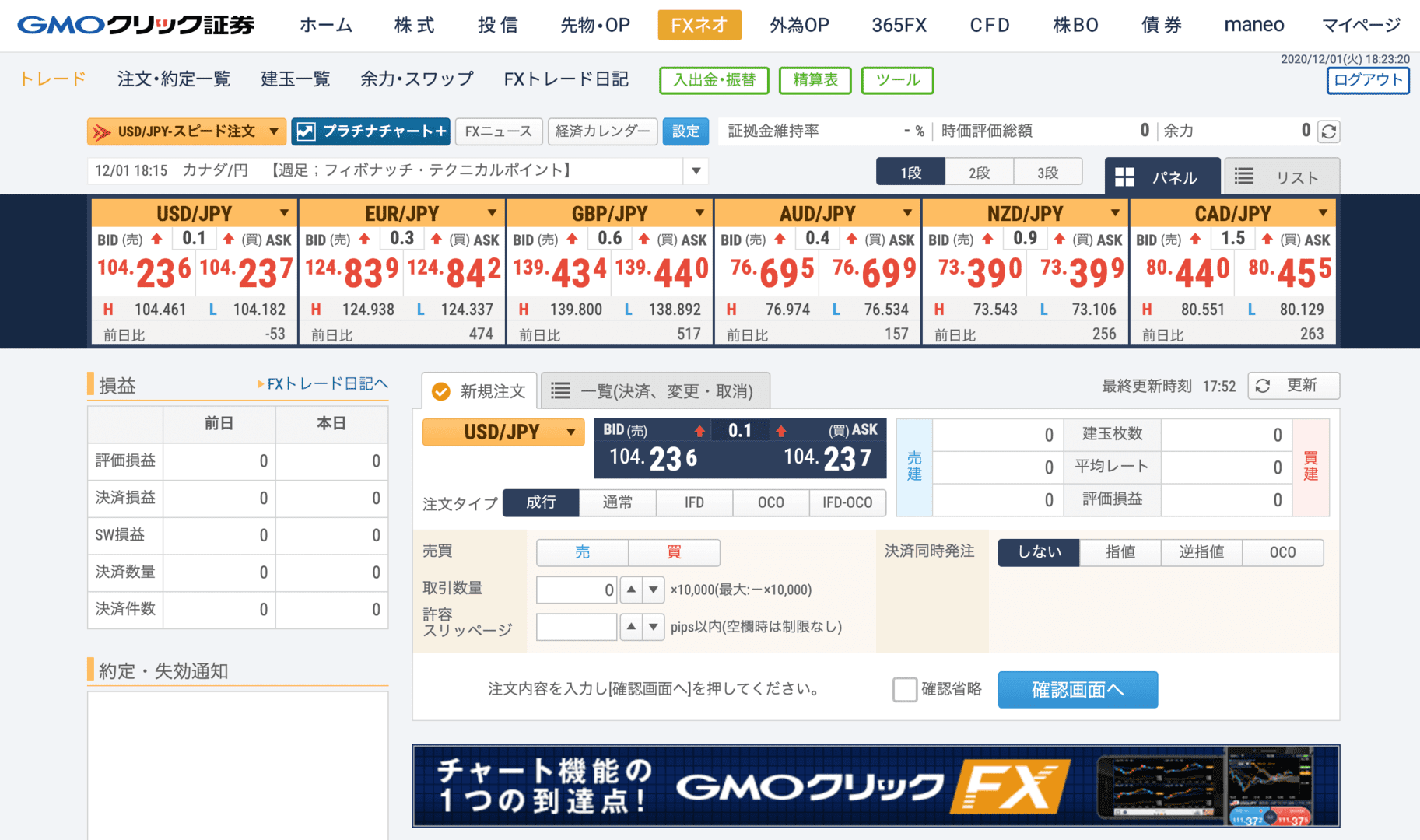Decrease 取引数量 with down arrow
1420x840 pixels.
[x=654, y=590]
